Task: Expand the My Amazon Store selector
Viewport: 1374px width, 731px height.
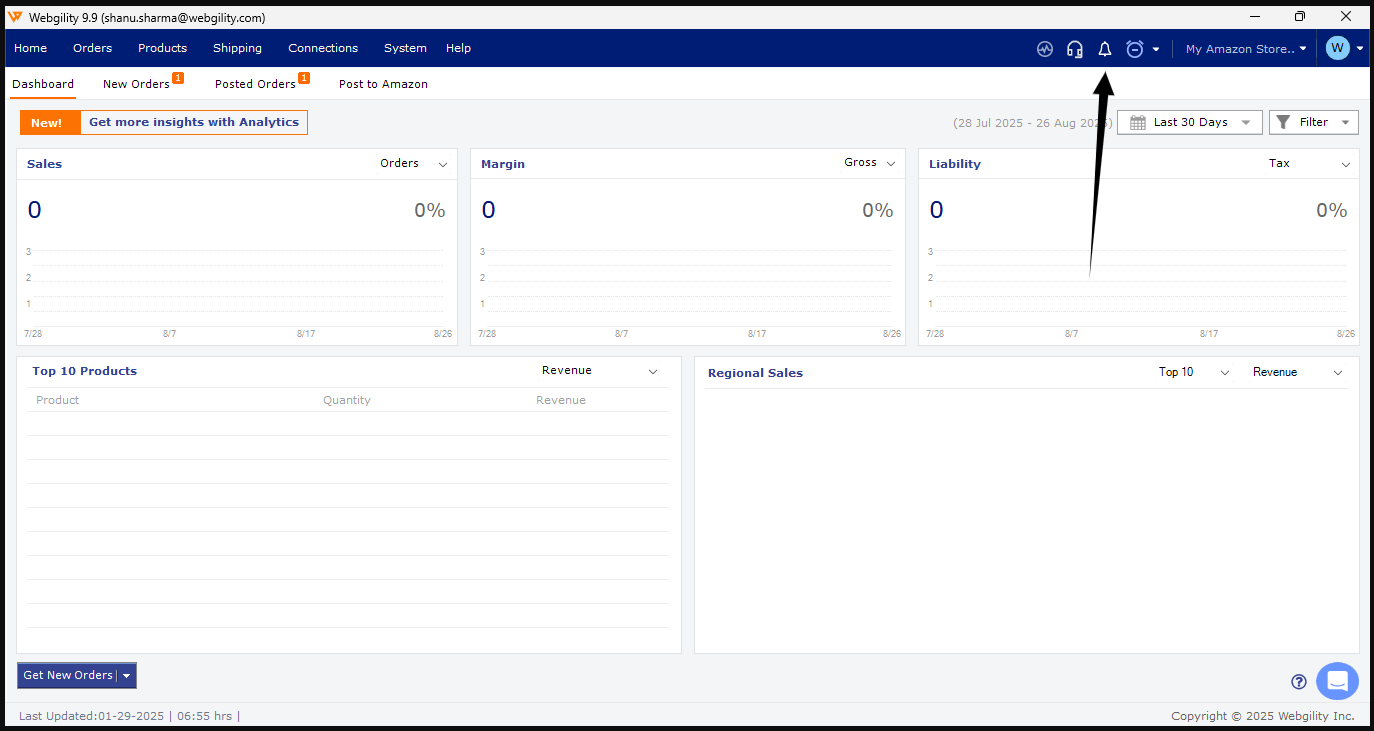Action: coord(1245,49)
